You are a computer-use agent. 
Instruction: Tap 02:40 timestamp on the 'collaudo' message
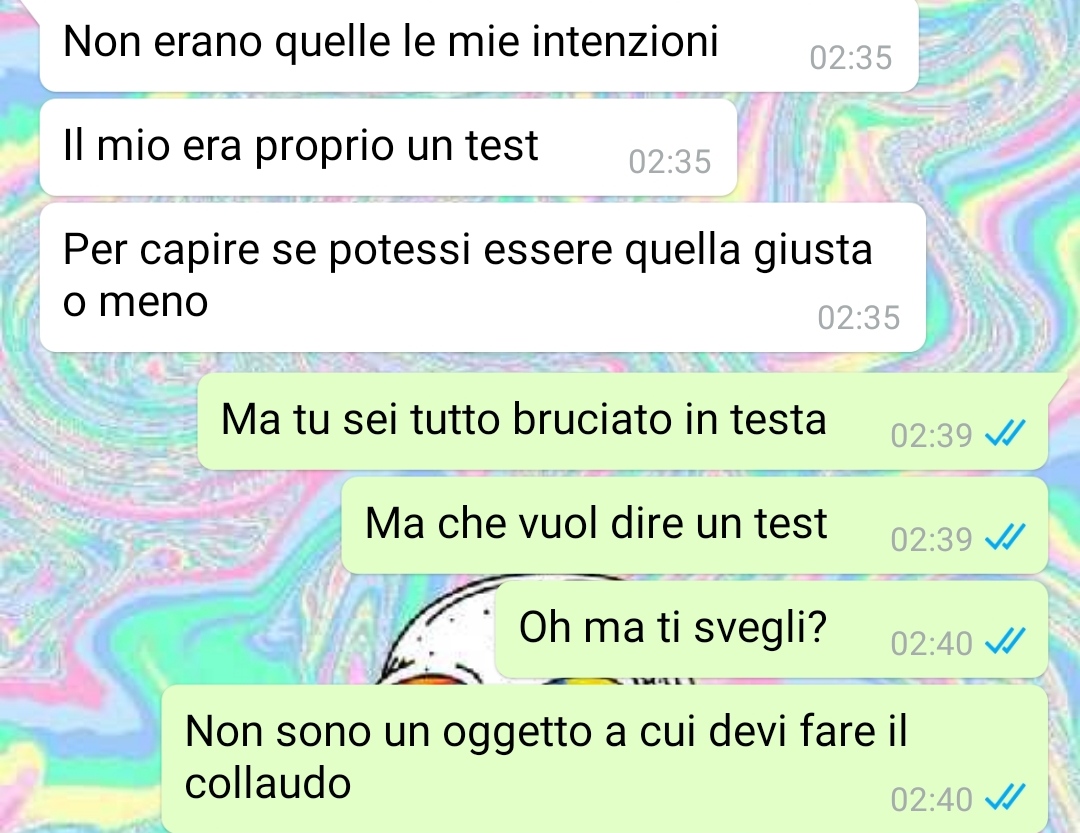[931, 800]
